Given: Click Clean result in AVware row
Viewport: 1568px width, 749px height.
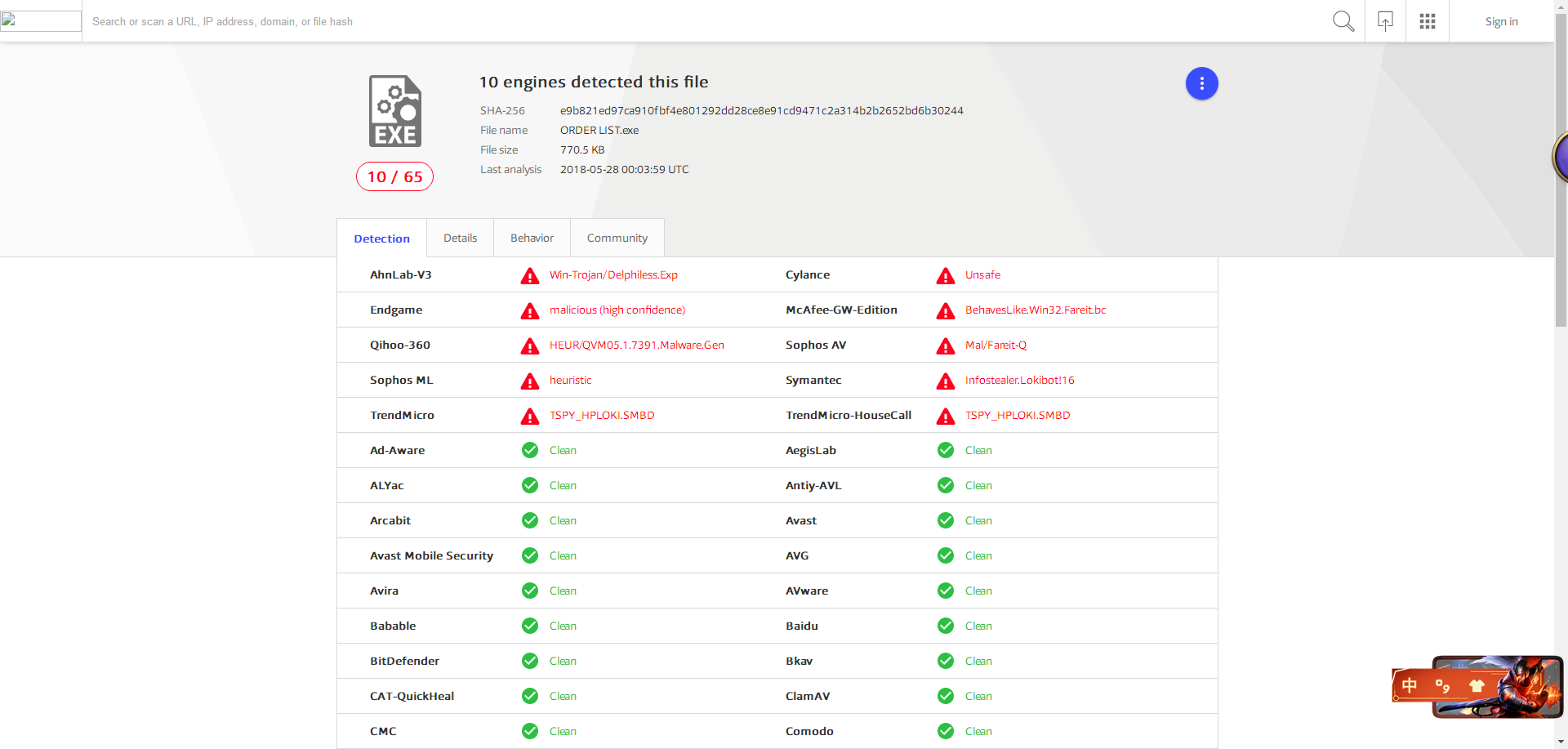Looking at the screenshot, I should pyautogui.click(x=978, y=591).
